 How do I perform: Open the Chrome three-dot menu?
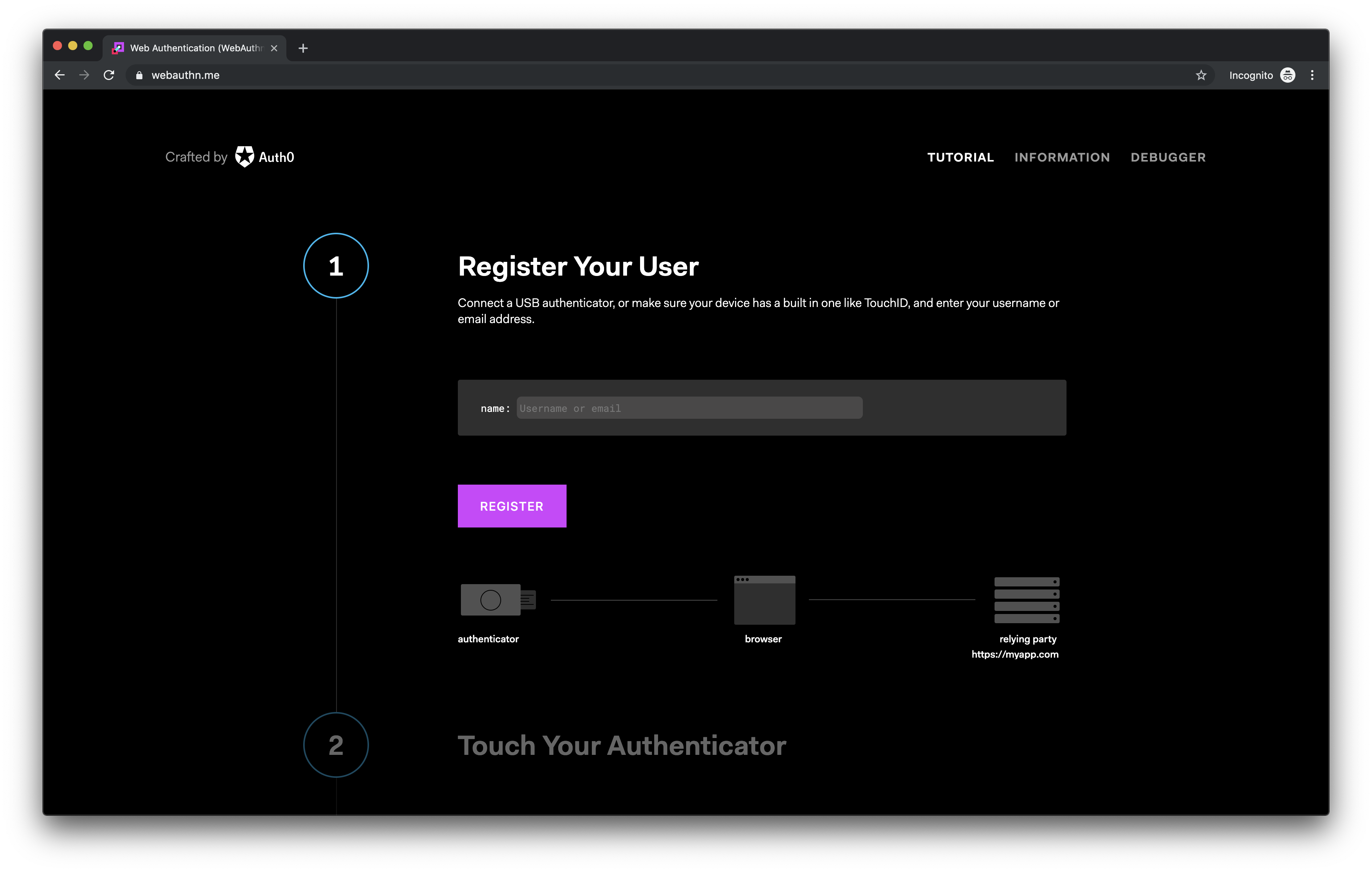point(1312,75)
